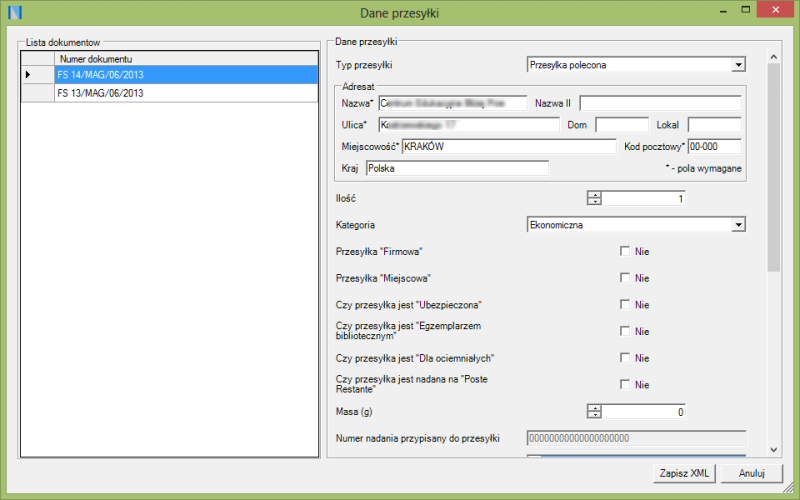Enable the Przesyłka "Firmowa" checkbox
This screenshot has height=500, width=800.
tap(625, 251)
